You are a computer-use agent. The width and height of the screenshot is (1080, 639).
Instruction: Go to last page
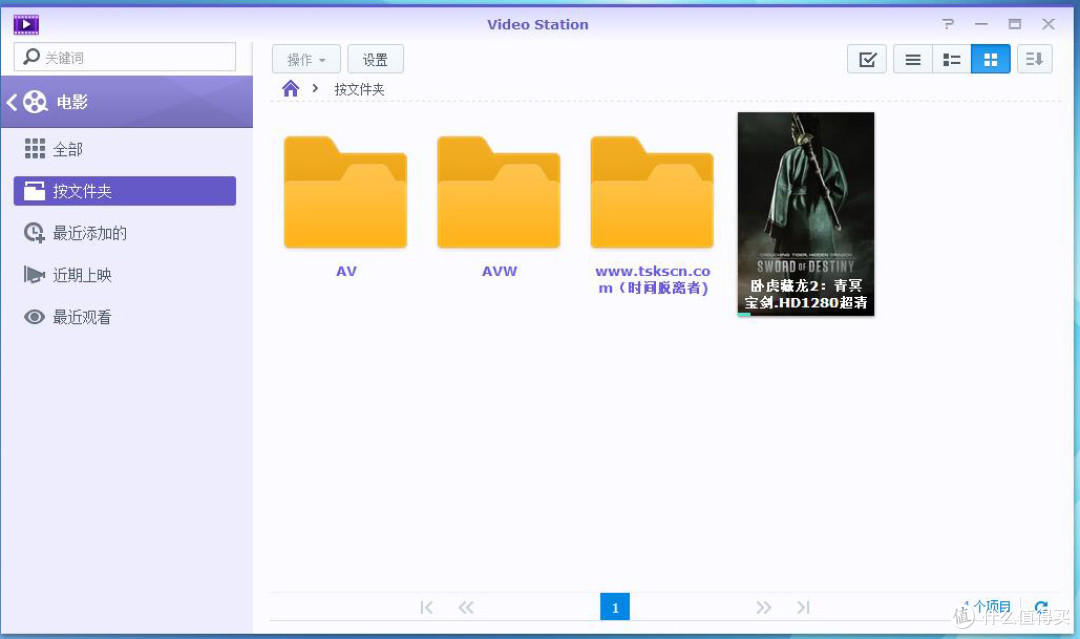[x=803, y=607]
